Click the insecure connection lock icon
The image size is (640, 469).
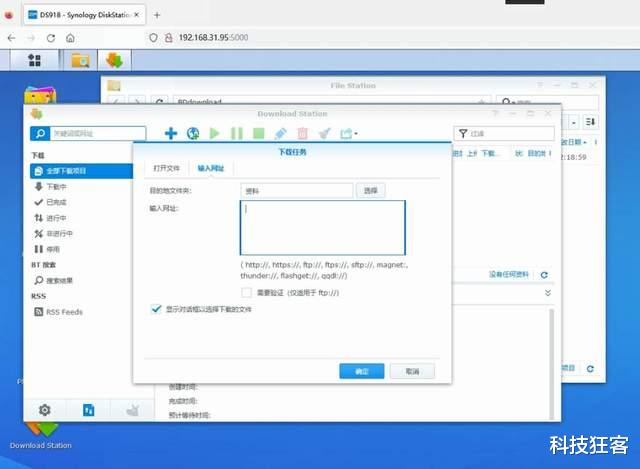coord(168,38)
